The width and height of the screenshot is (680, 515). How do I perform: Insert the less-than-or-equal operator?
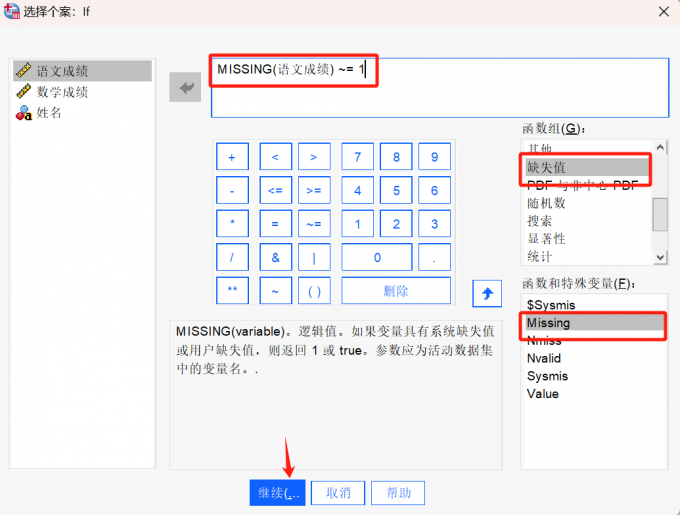(x=275, y=190)
